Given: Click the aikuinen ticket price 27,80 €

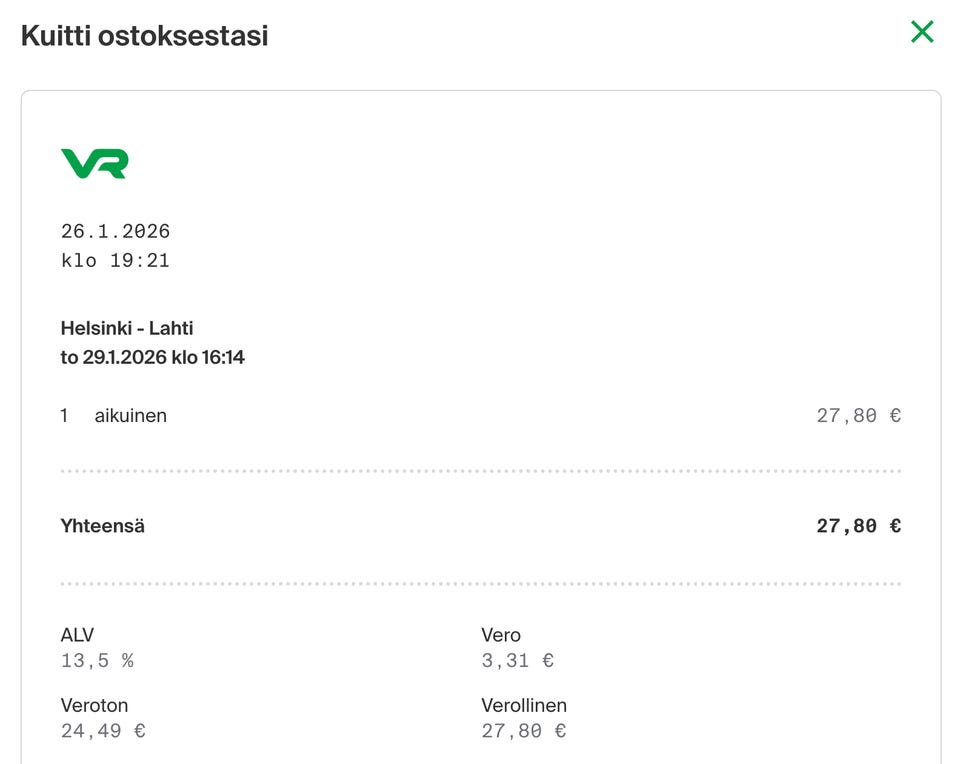Looking at the screenshot, I should click(x=858, y=416).
